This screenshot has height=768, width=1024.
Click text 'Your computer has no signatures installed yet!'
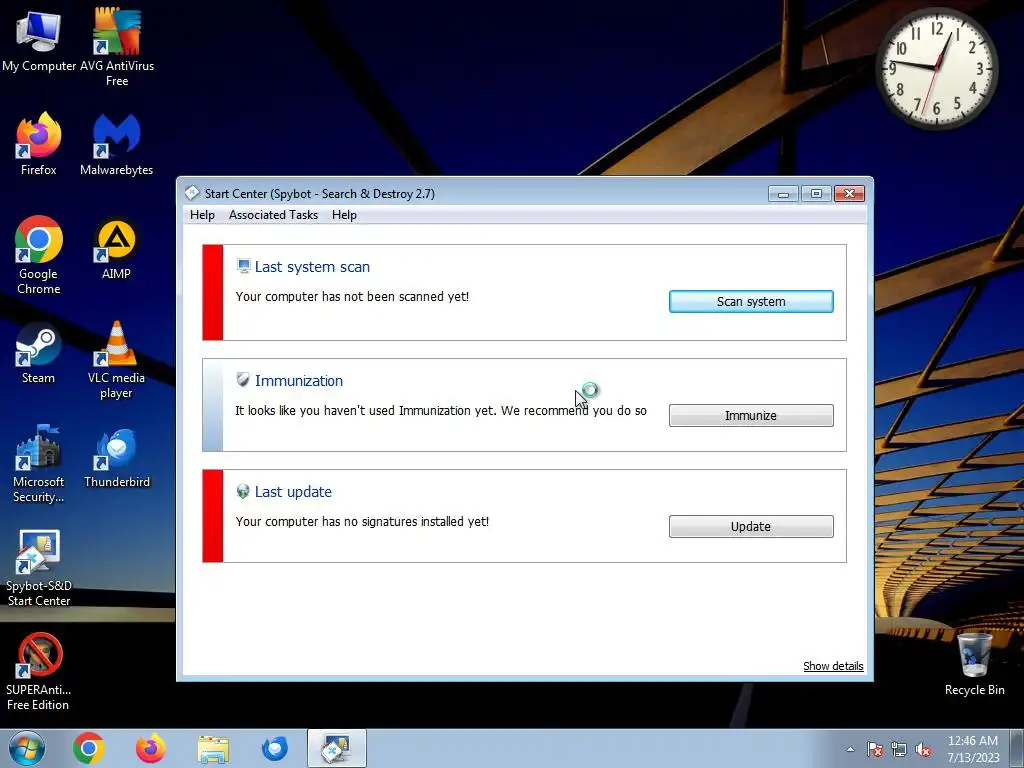point(362,522)
